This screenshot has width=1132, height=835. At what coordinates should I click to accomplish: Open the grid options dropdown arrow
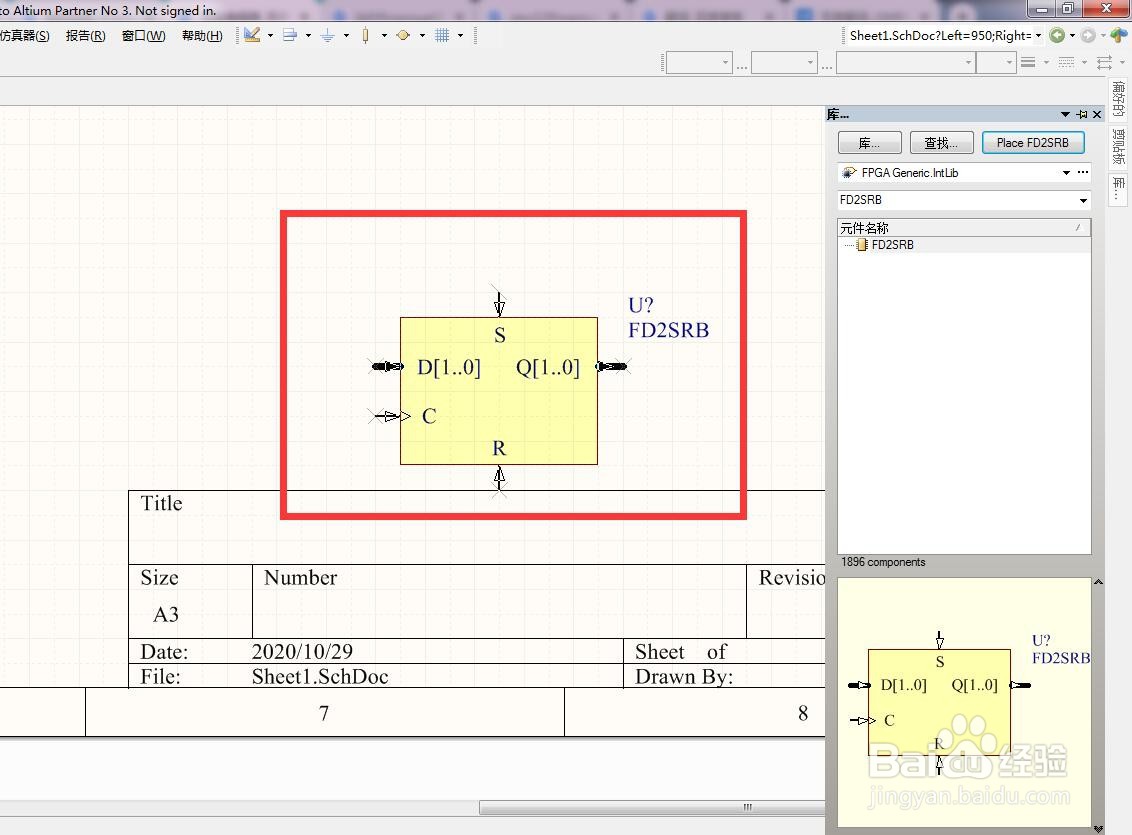461,35
